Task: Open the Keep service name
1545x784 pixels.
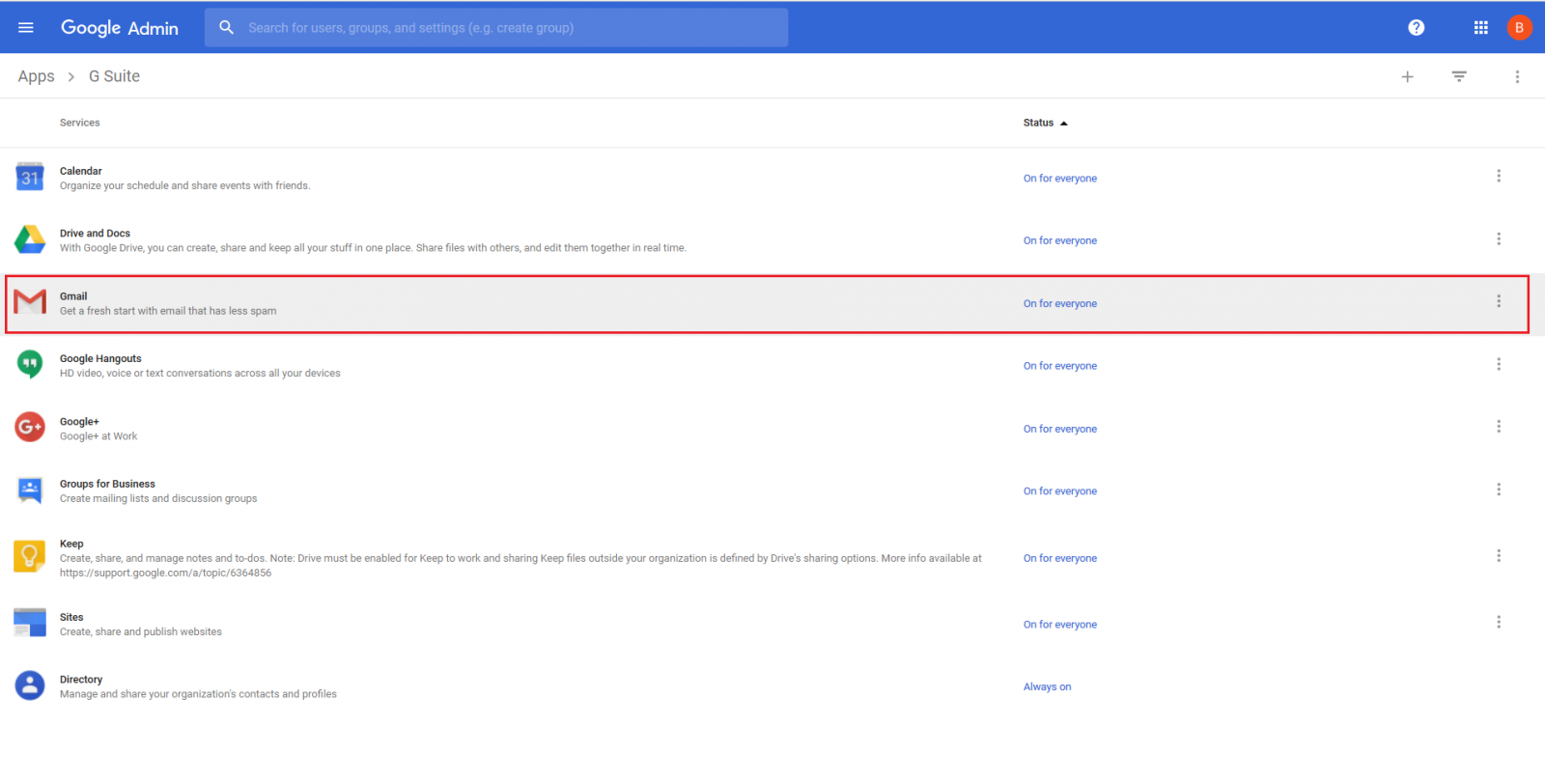Action: [71, 544]
